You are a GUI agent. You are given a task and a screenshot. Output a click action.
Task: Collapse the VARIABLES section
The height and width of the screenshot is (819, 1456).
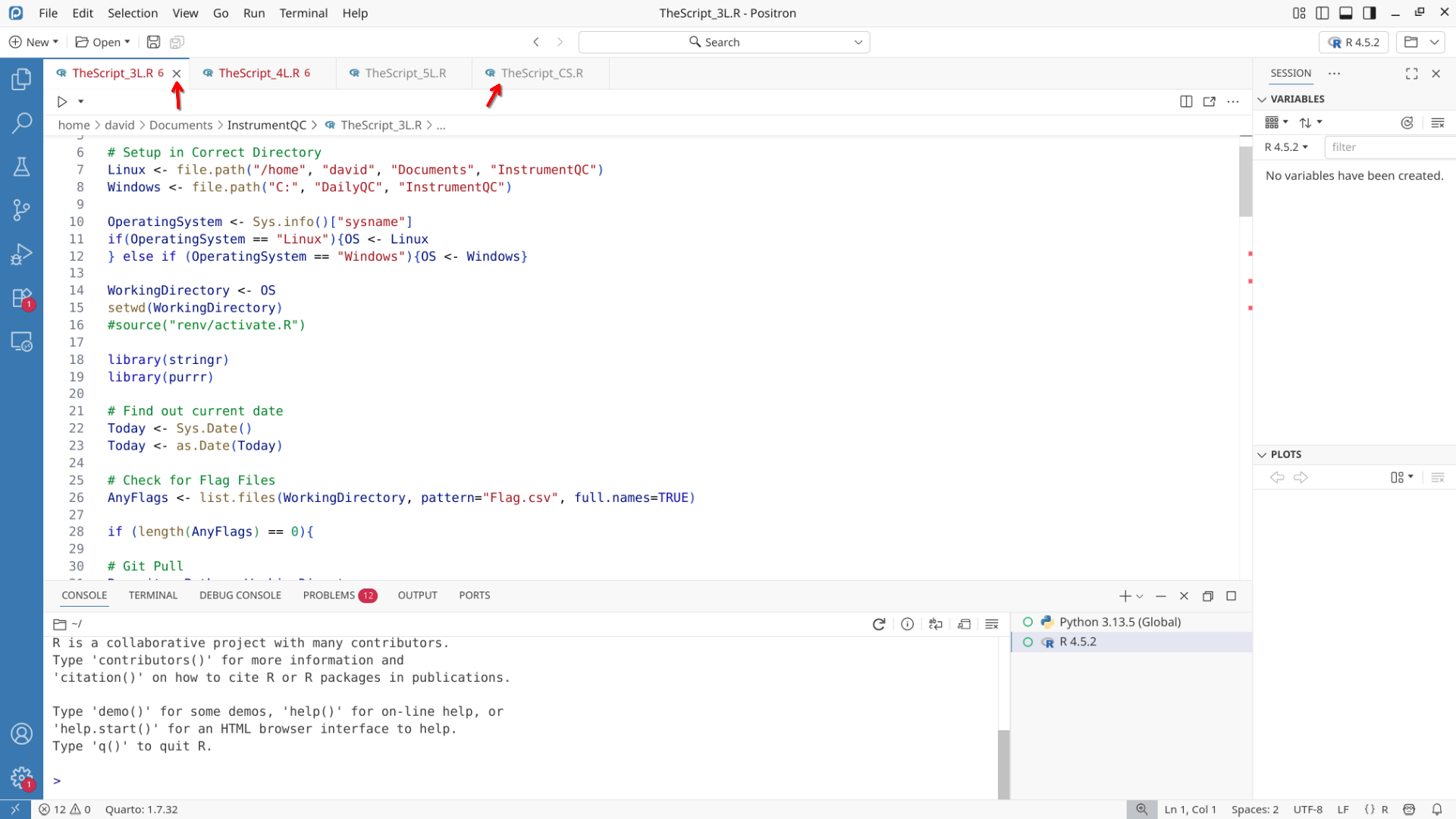pos(1262,99)
